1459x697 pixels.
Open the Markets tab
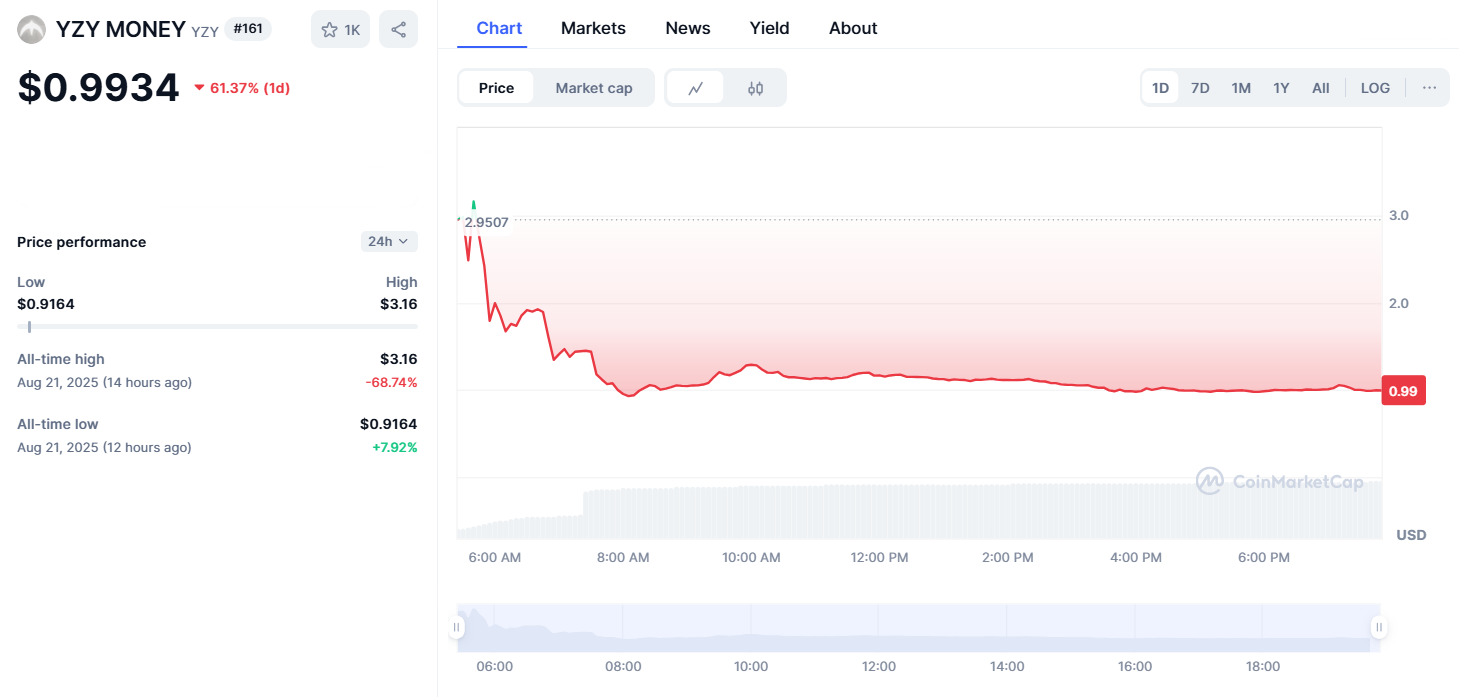point(593,28)
